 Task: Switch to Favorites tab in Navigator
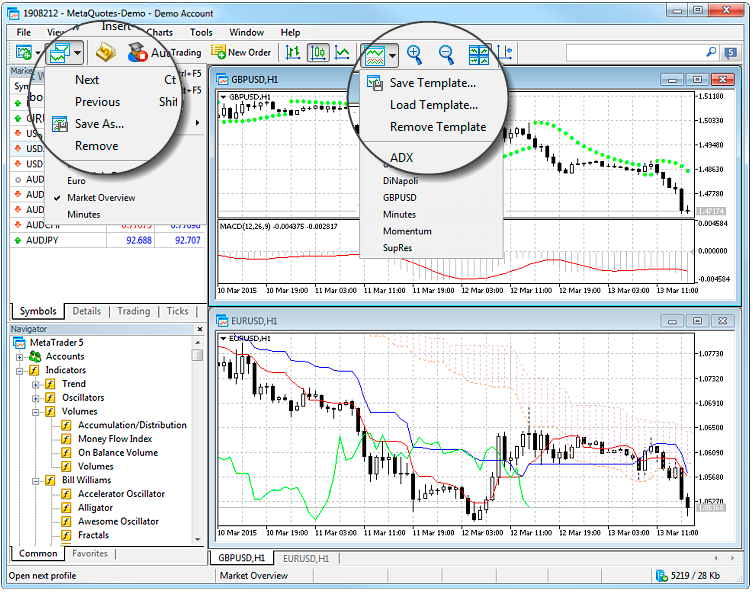point(90,554)
